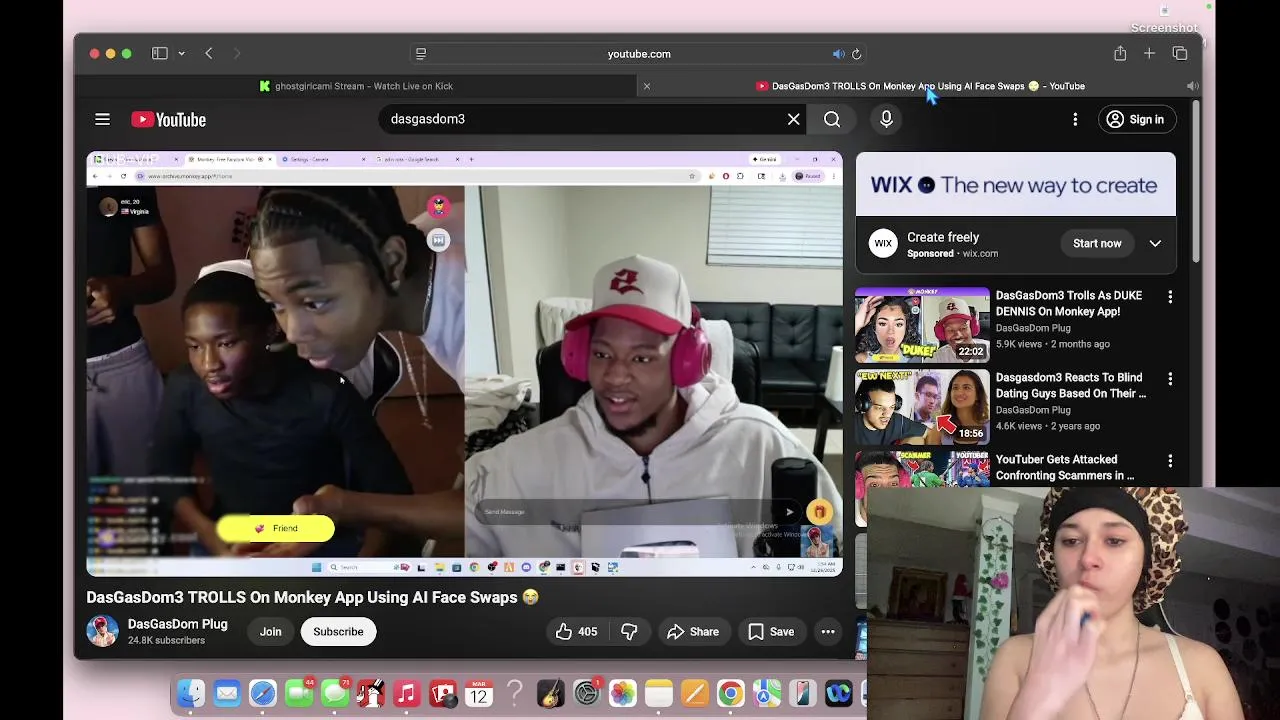Open DasGasDom Plug channel name link
1280x720 pixels.
(x=178, y=624)
